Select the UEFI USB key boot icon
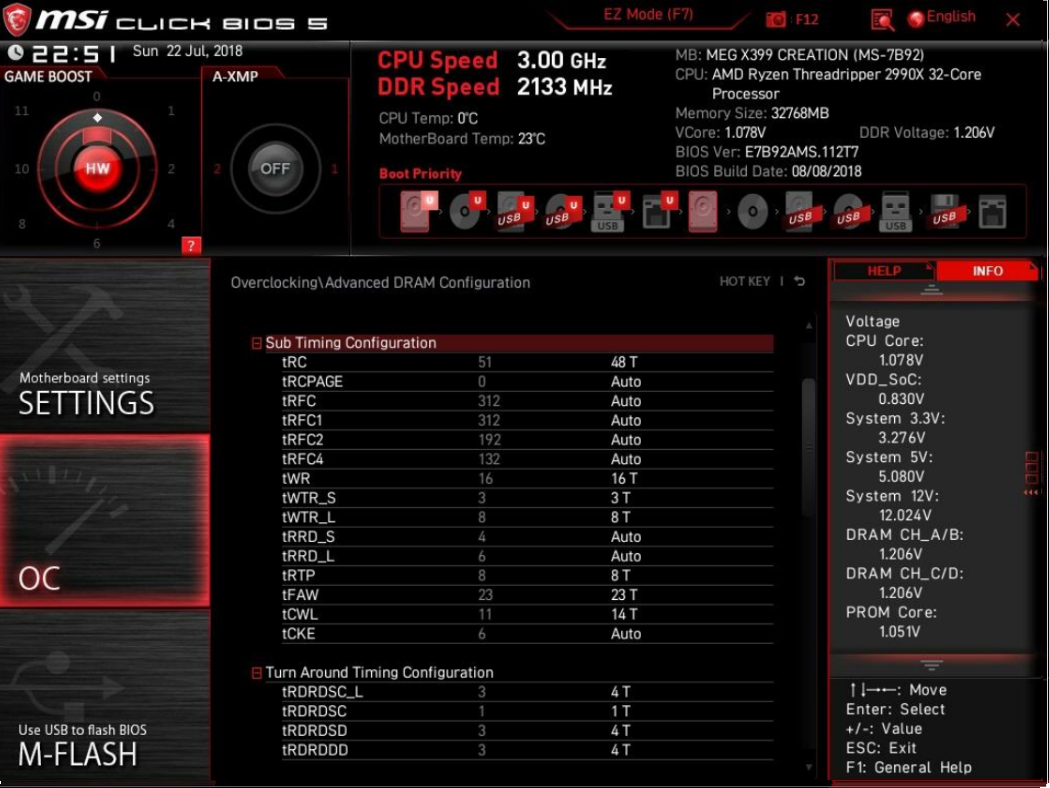Viewport: 1050px width, 788px height. [610, 212]
